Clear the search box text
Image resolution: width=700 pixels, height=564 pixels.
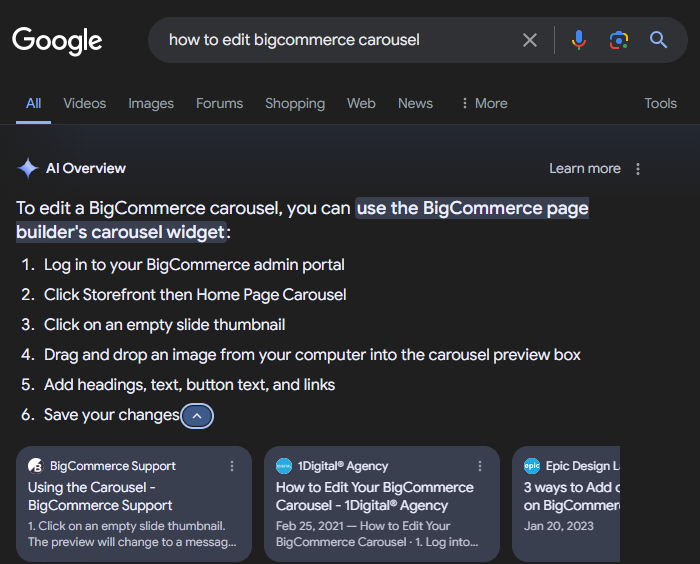[530, 40]
